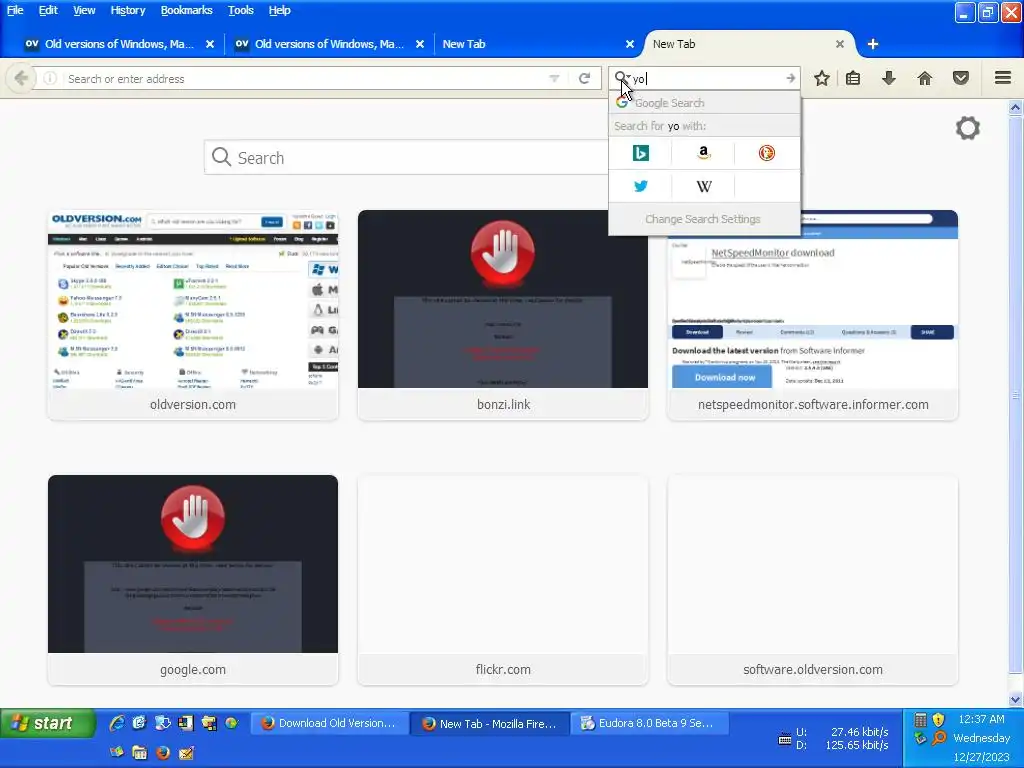This screenshot has width=1024, height=768.
Task: Open the bookmarks list icon
Action: pos(853,78)
